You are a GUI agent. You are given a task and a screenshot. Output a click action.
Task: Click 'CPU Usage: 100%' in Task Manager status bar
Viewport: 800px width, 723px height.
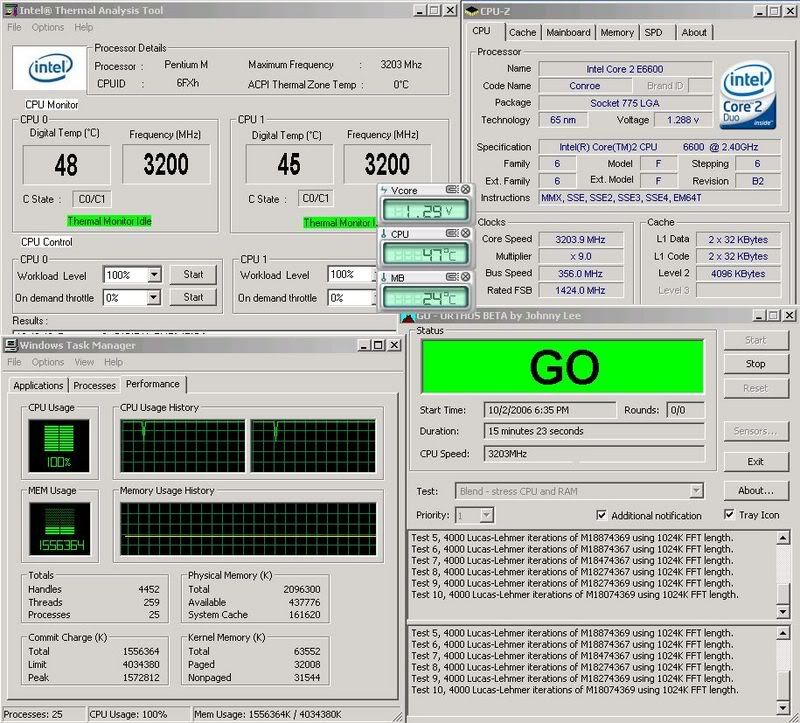coord(128,714)
